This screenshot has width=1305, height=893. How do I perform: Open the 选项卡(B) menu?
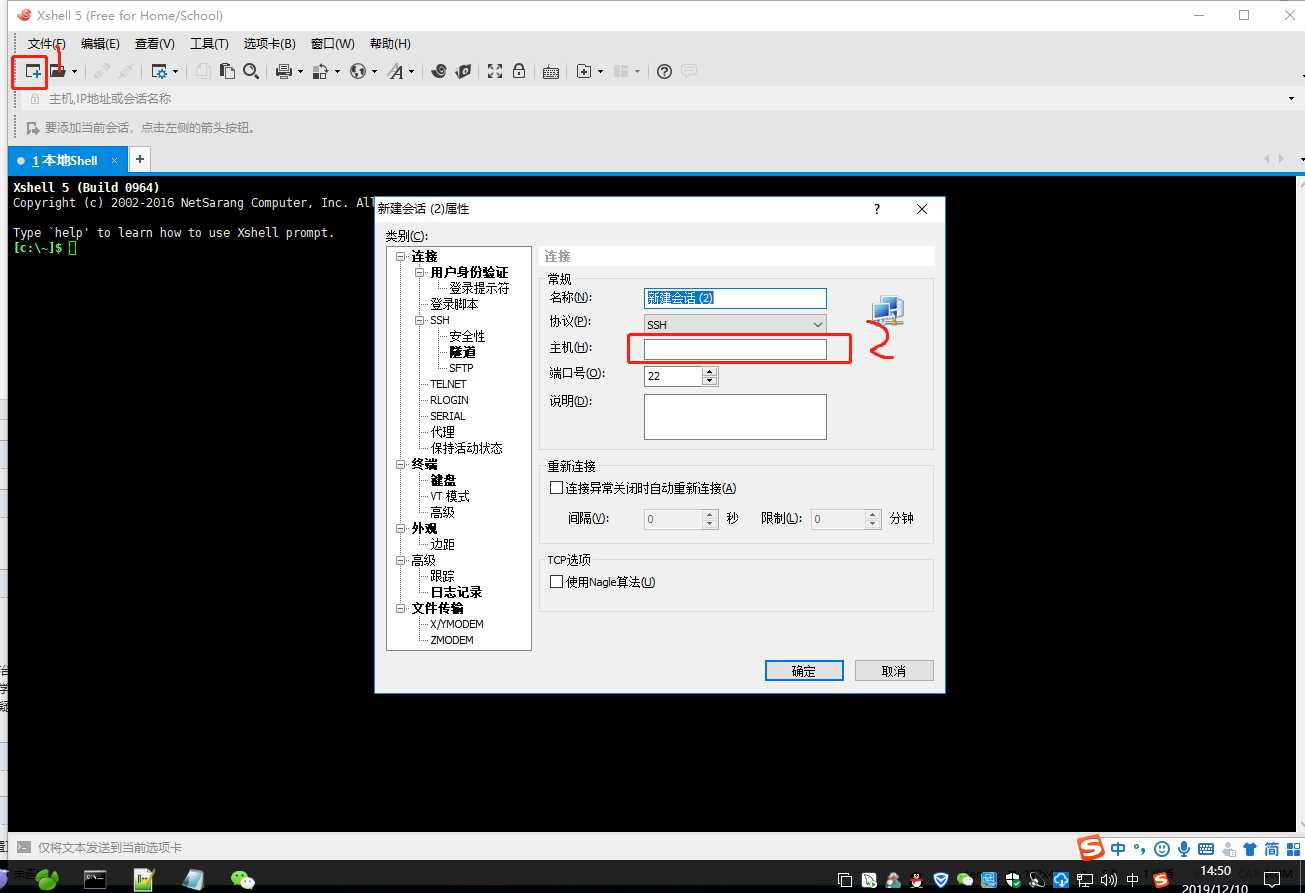(x=269, y=44)
